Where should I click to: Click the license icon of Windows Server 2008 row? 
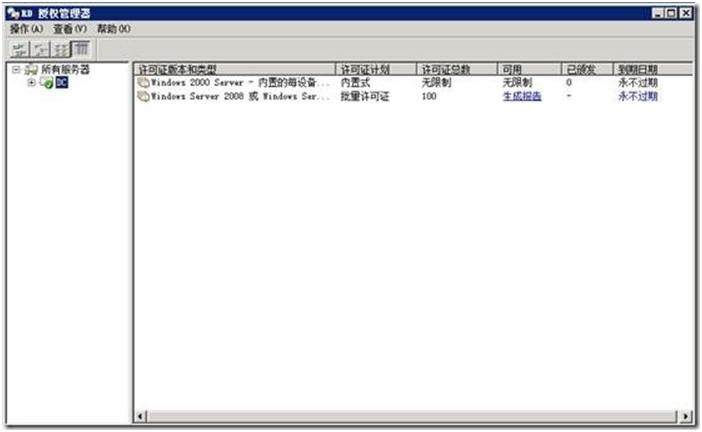pyautogui.click(x=143, y=96)
